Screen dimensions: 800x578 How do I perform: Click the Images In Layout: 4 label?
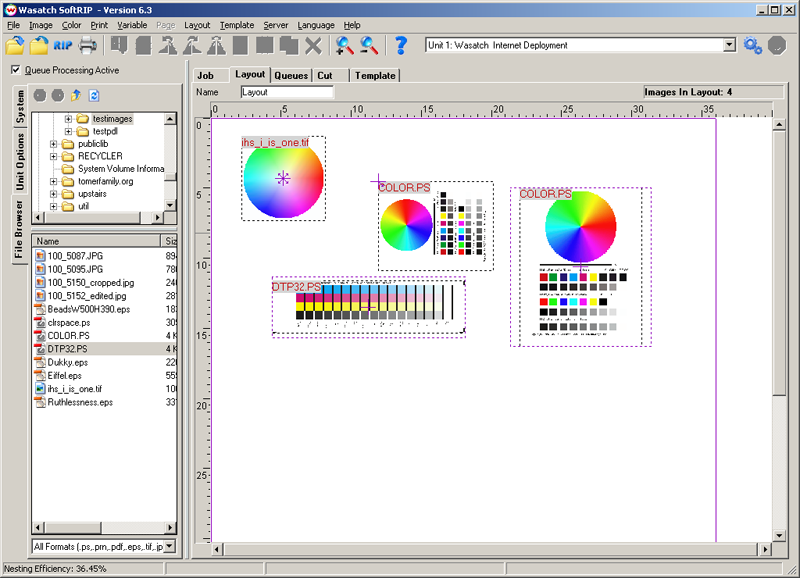(x=688, y=92)
